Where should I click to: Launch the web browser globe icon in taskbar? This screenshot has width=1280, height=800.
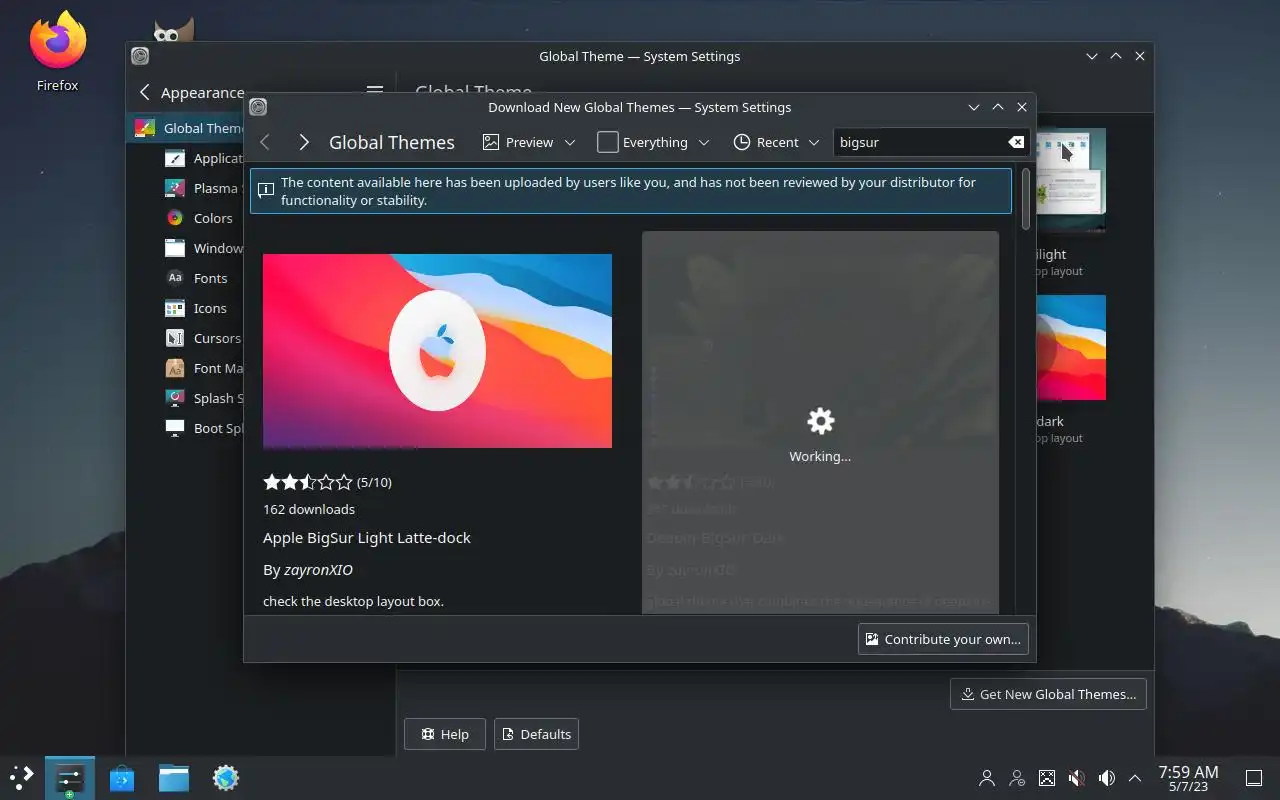[226, 777]
